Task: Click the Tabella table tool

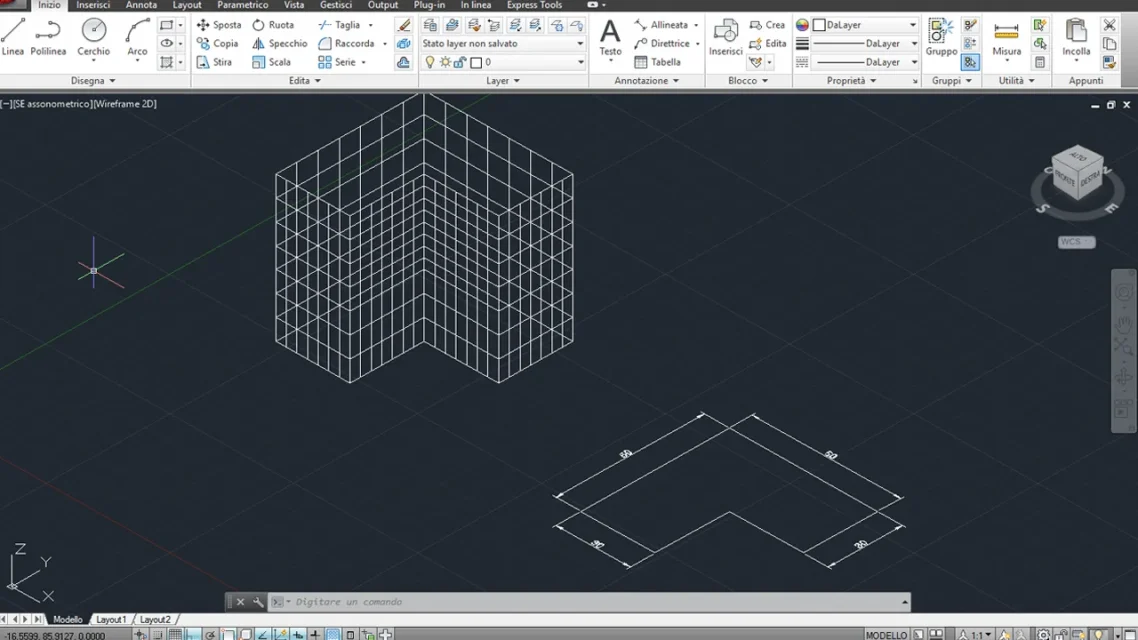Action: 658,62
